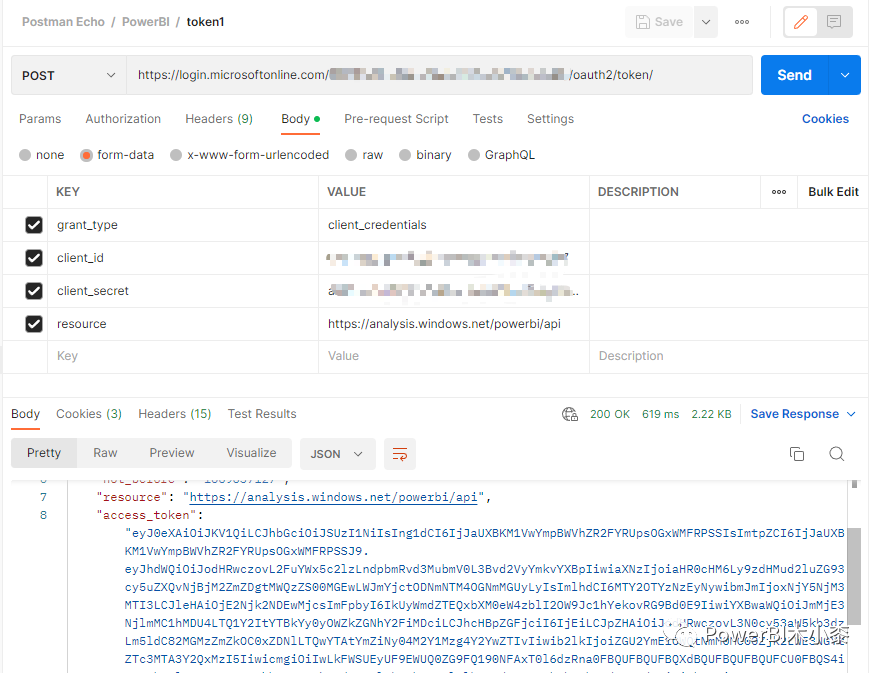
Task: Click the empty Value input field
Action: 454,356
